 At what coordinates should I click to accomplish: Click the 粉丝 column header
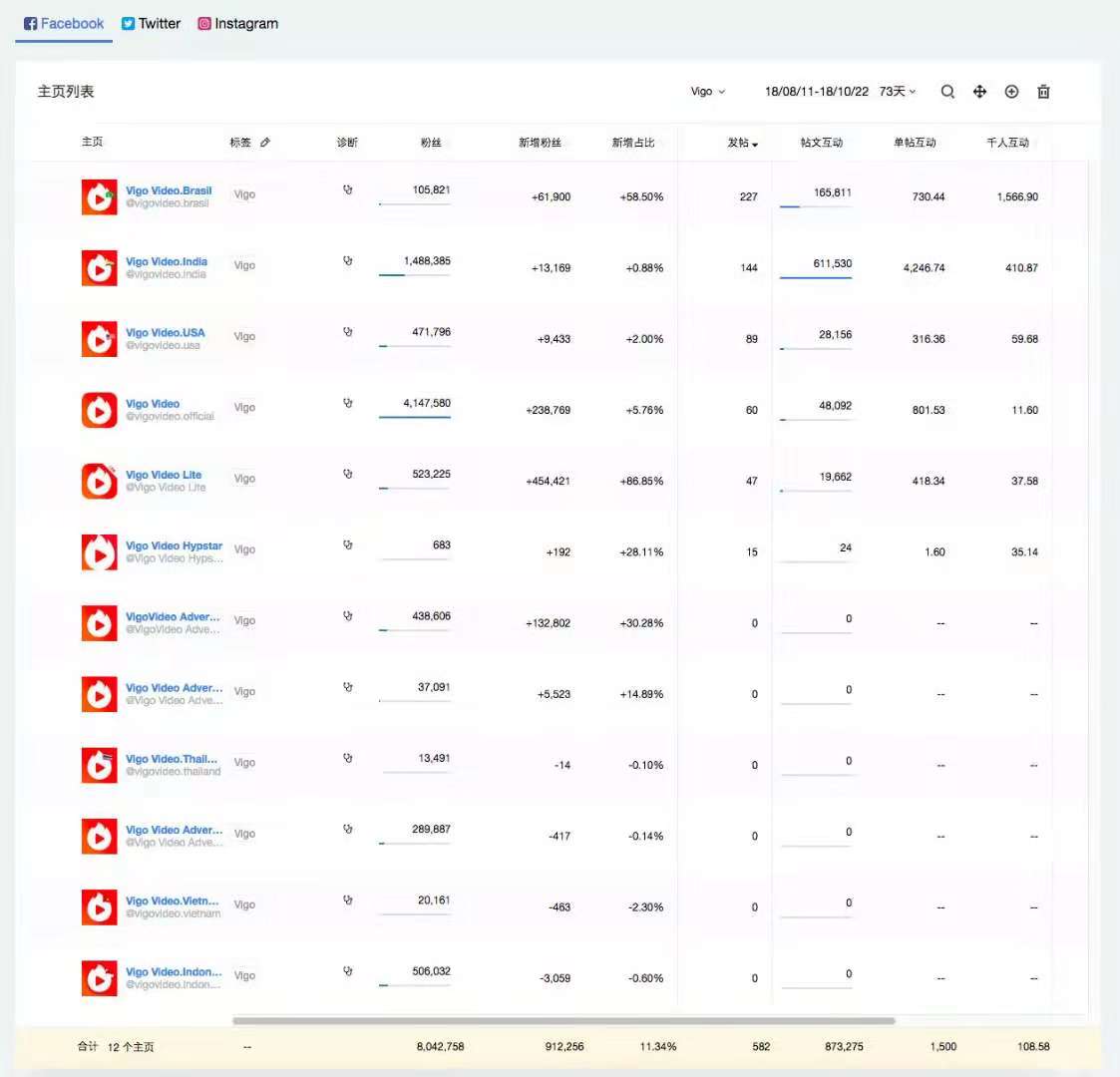click(x=431, y=143)
